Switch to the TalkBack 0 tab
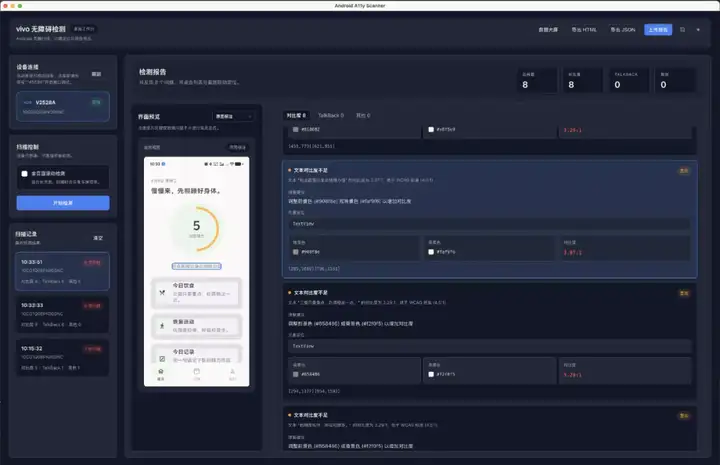The image size is (720, 465). (x=331, y=115)
